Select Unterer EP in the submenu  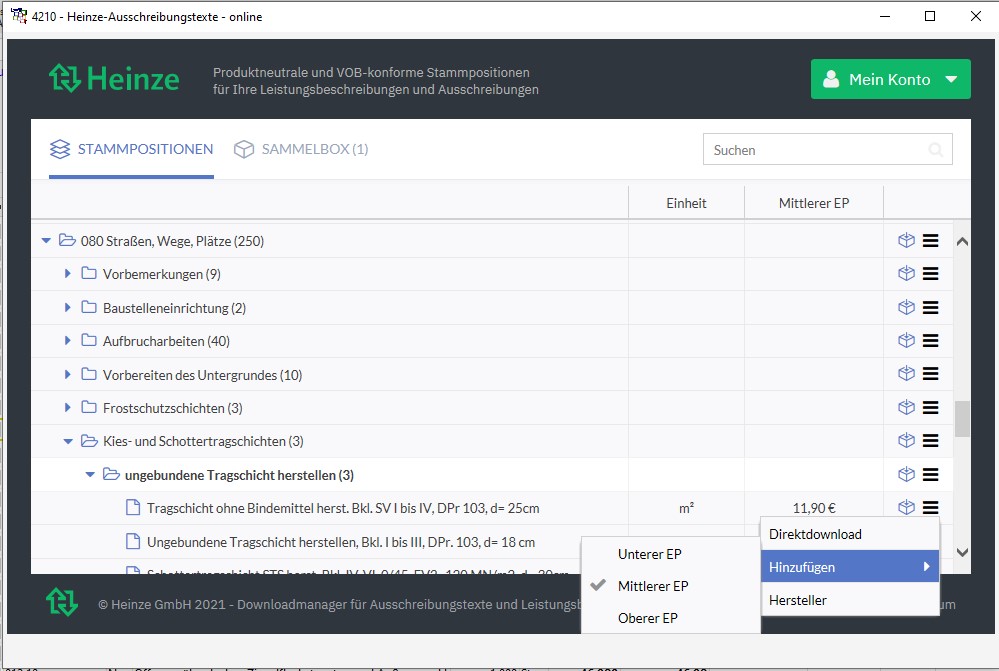(671, 554)
